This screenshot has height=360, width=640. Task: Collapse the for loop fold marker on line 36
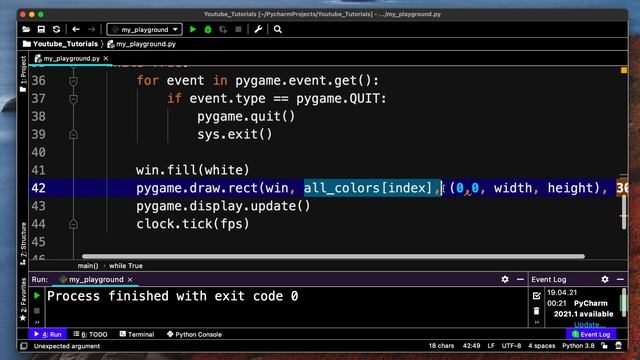coord(73,81)
